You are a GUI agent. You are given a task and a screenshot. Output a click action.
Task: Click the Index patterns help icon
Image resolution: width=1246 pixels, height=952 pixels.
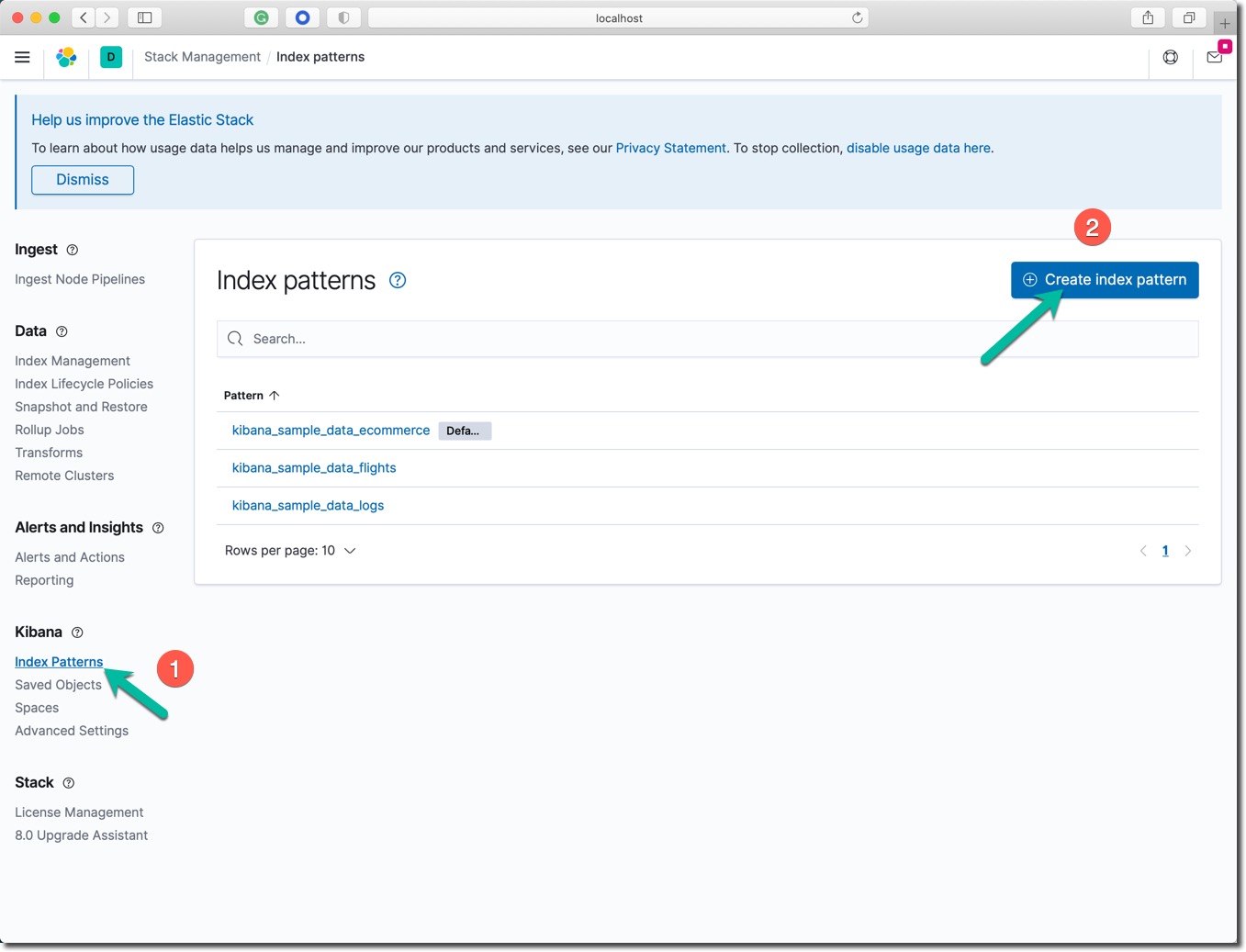tap(398, 280)
